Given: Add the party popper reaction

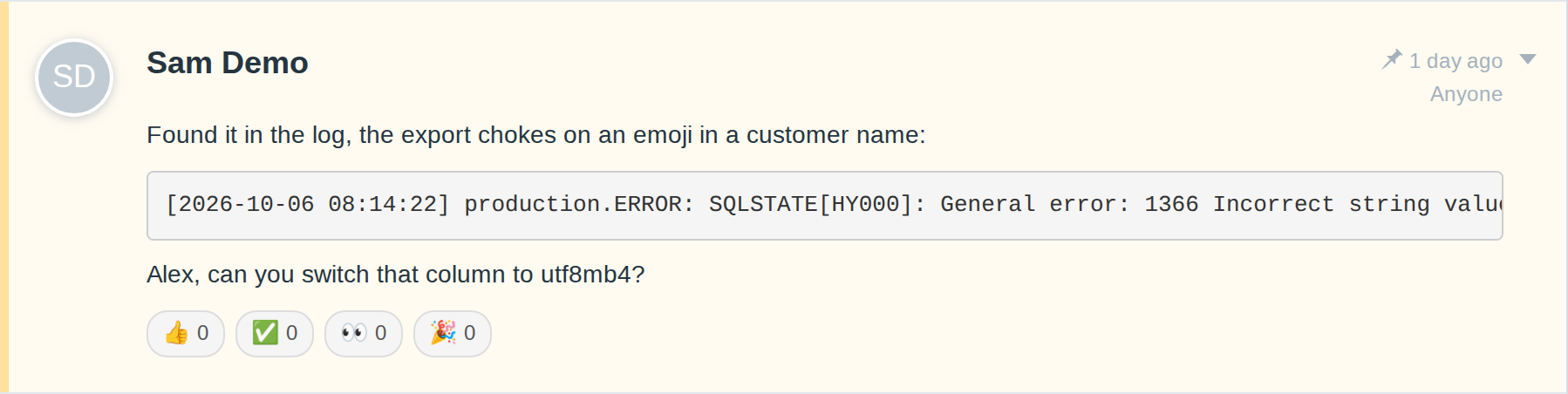Looking at the screenshot, I should coord(453,334).
